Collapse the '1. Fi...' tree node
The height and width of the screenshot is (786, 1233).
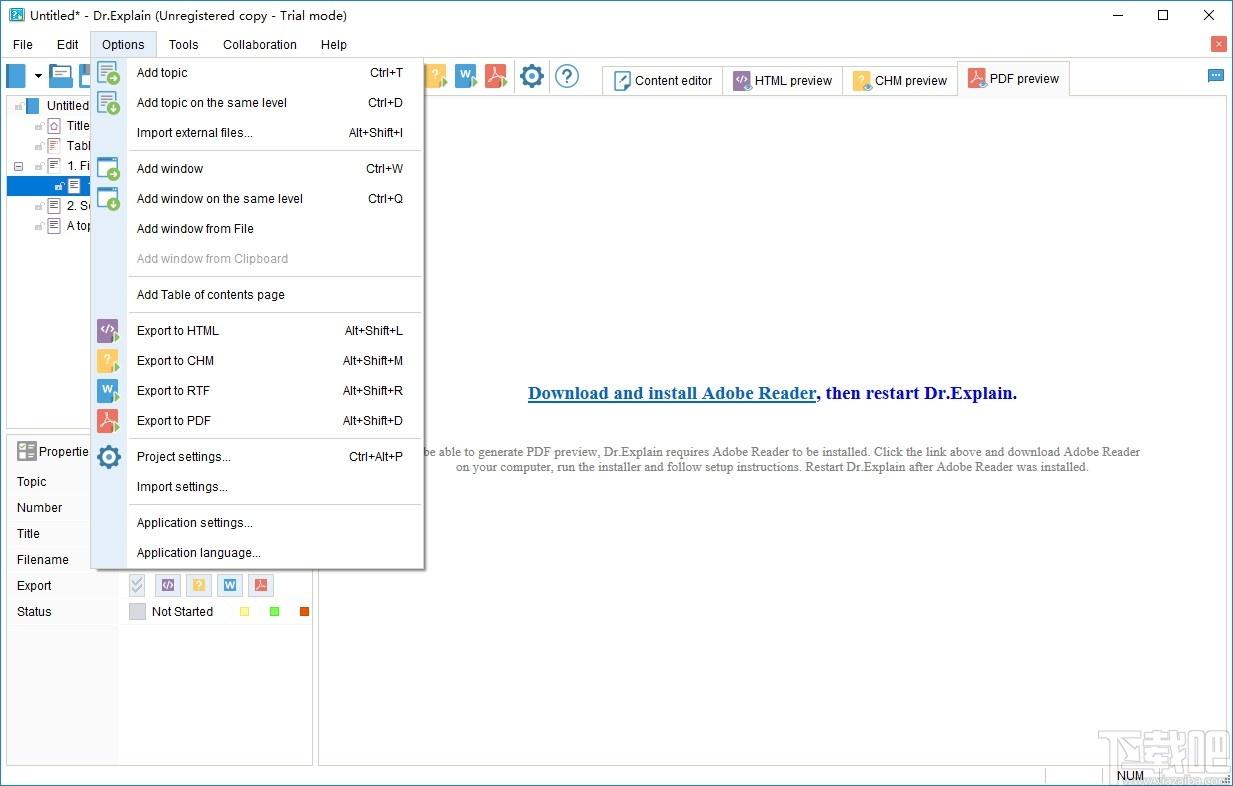18,166
